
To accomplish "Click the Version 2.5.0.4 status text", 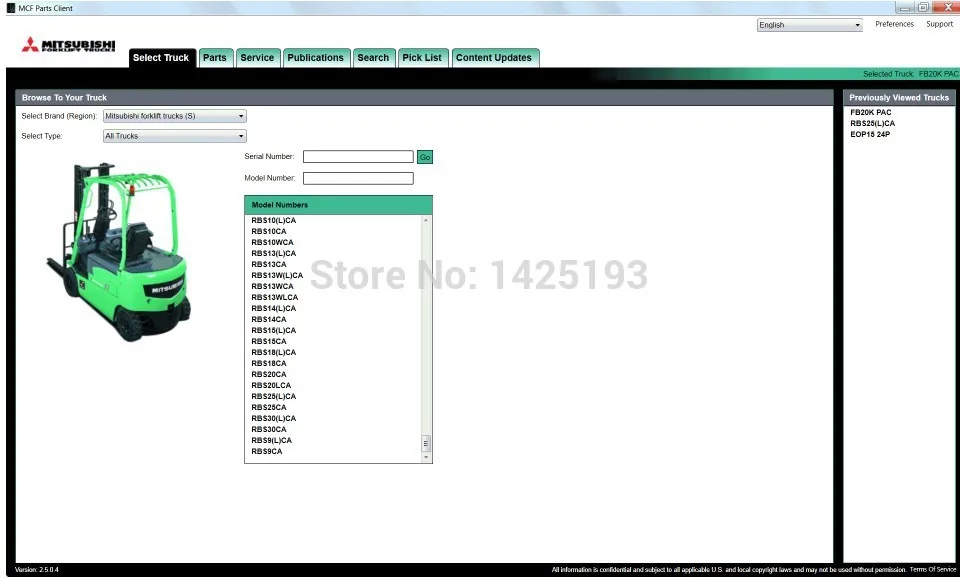I will pos(37,570).
